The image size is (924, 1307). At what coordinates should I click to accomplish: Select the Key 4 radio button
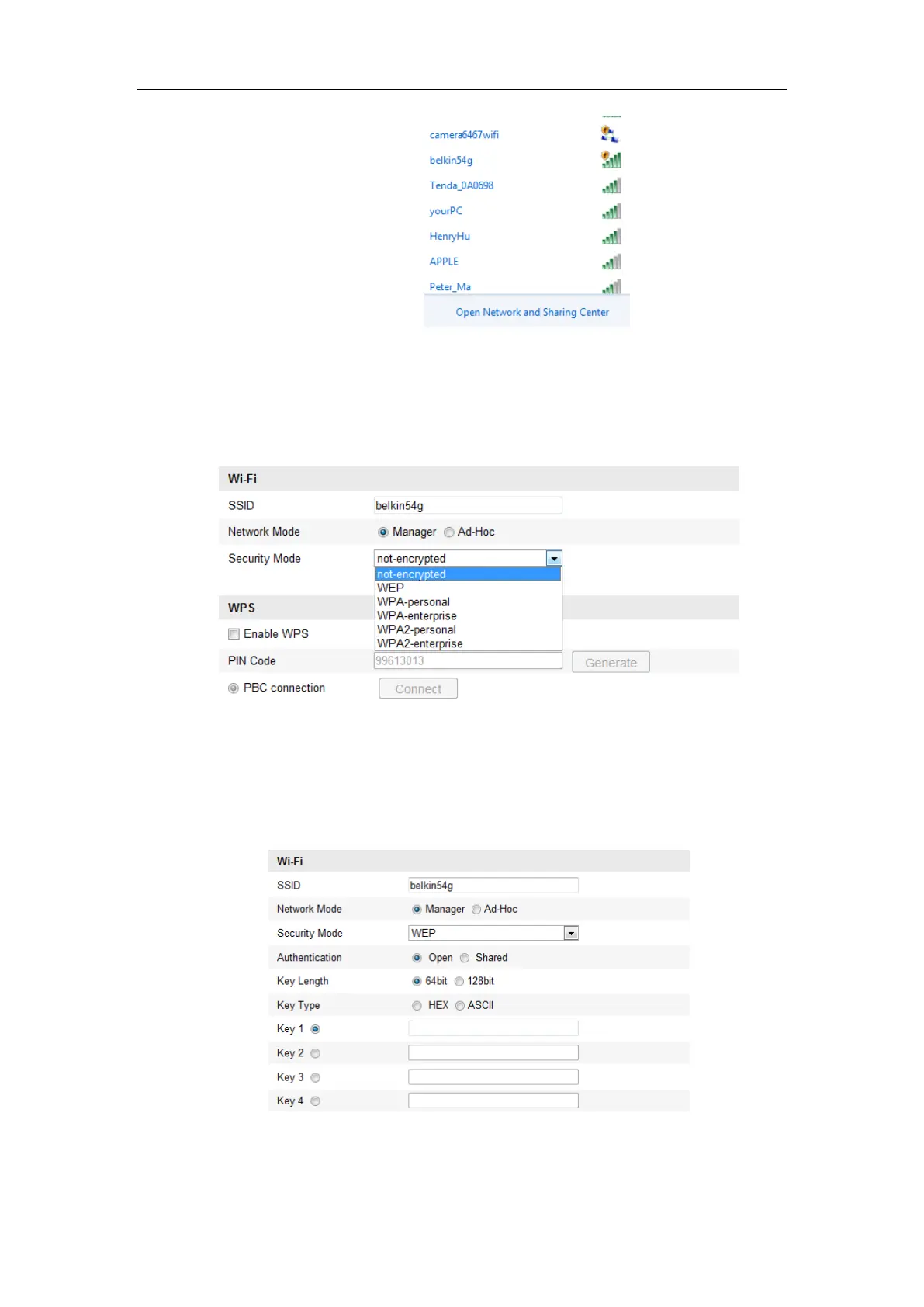point(316,1101)
